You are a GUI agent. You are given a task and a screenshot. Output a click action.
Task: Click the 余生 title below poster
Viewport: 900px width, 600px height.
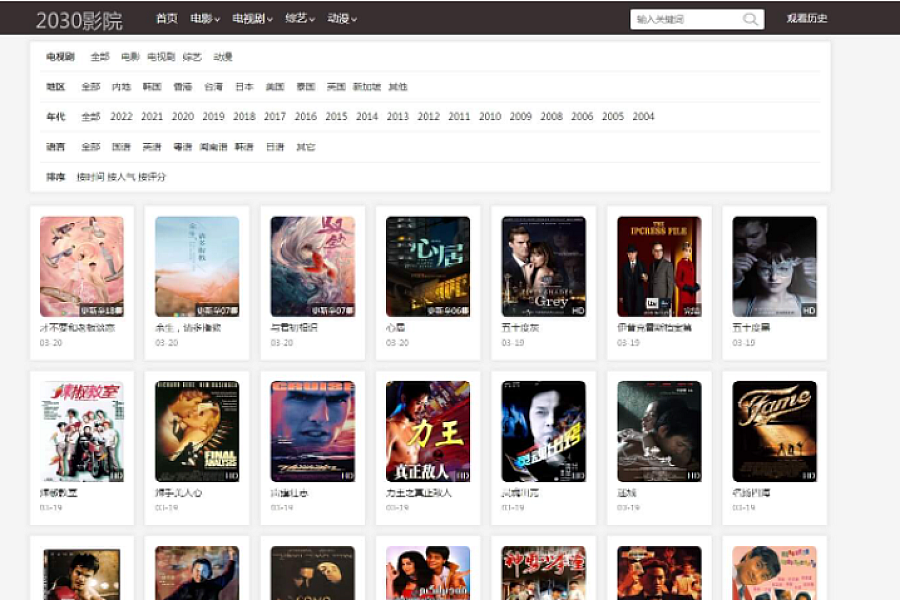[188, 327]
